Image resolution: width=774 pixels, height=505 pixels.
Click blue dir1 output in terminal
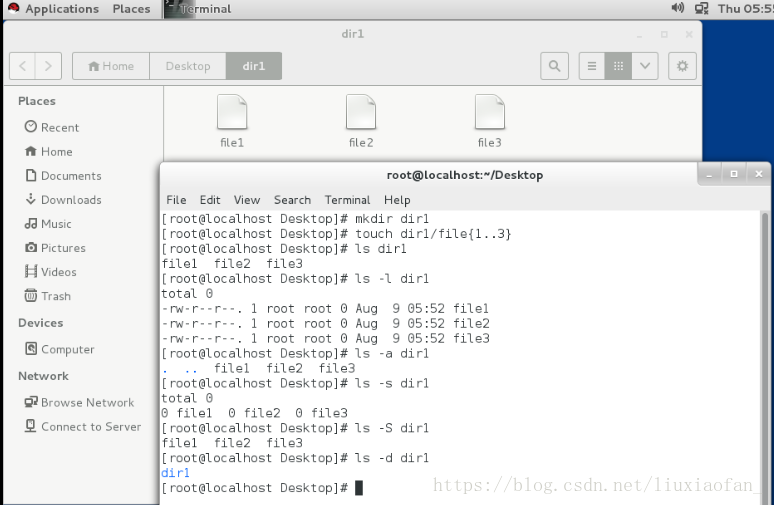[x=175, y=473]
